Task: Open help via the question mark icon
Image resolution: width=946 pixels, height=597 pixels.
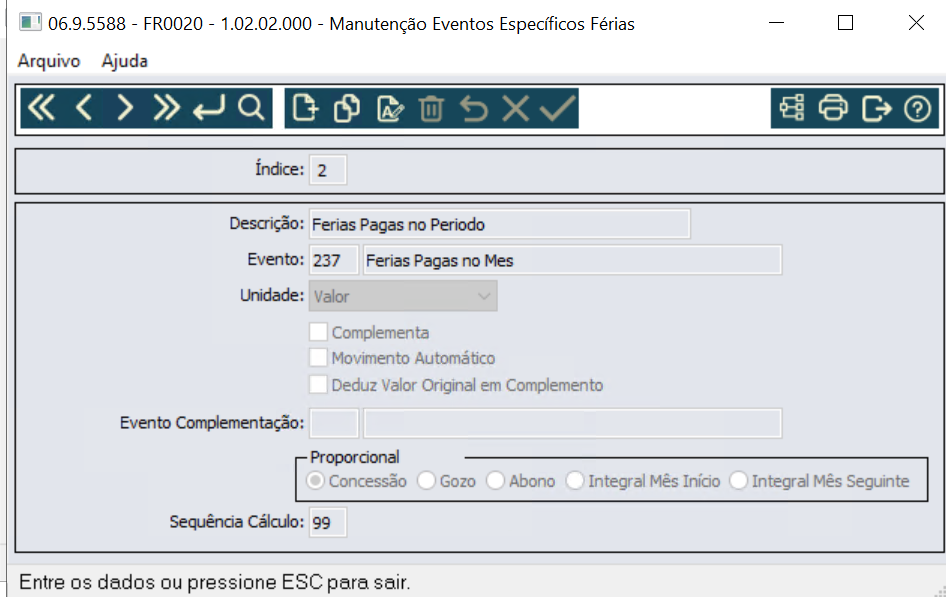Action: (x=918, y=109)
